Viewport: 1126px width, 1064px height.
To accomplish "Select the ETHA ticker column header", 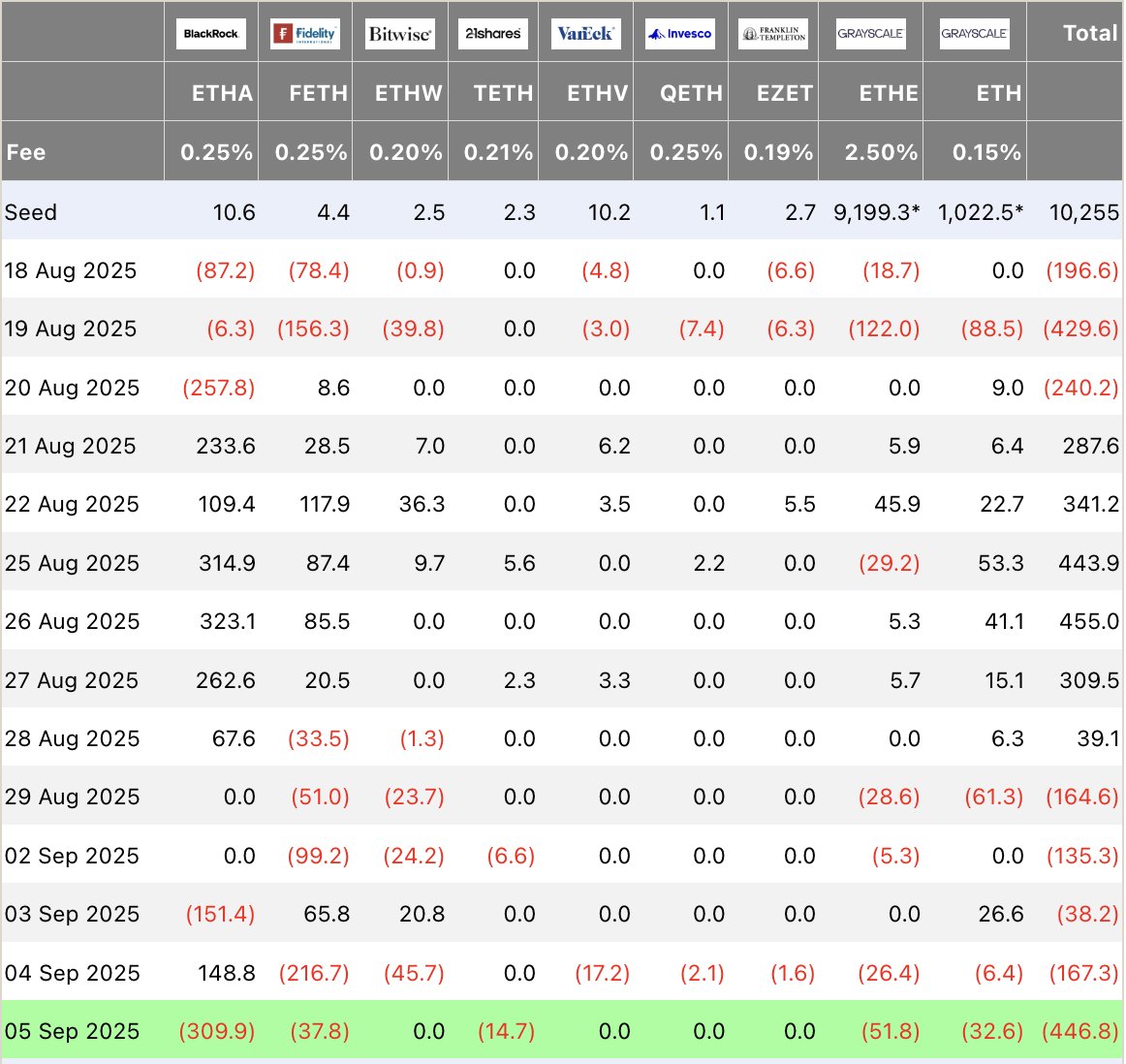I will pos(222,93).
